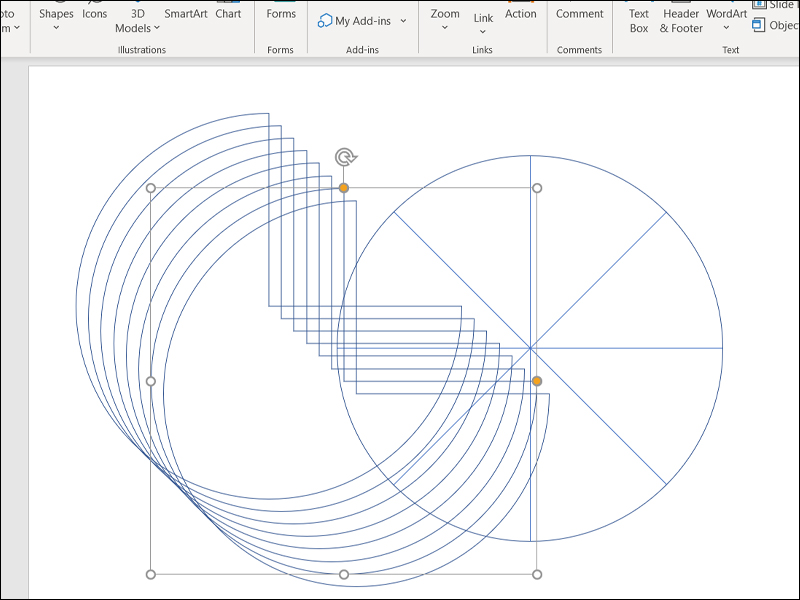The image size is (800, 600).
Task: Open the Shapes gallery dropdown
Action: [x=56, y=19]
